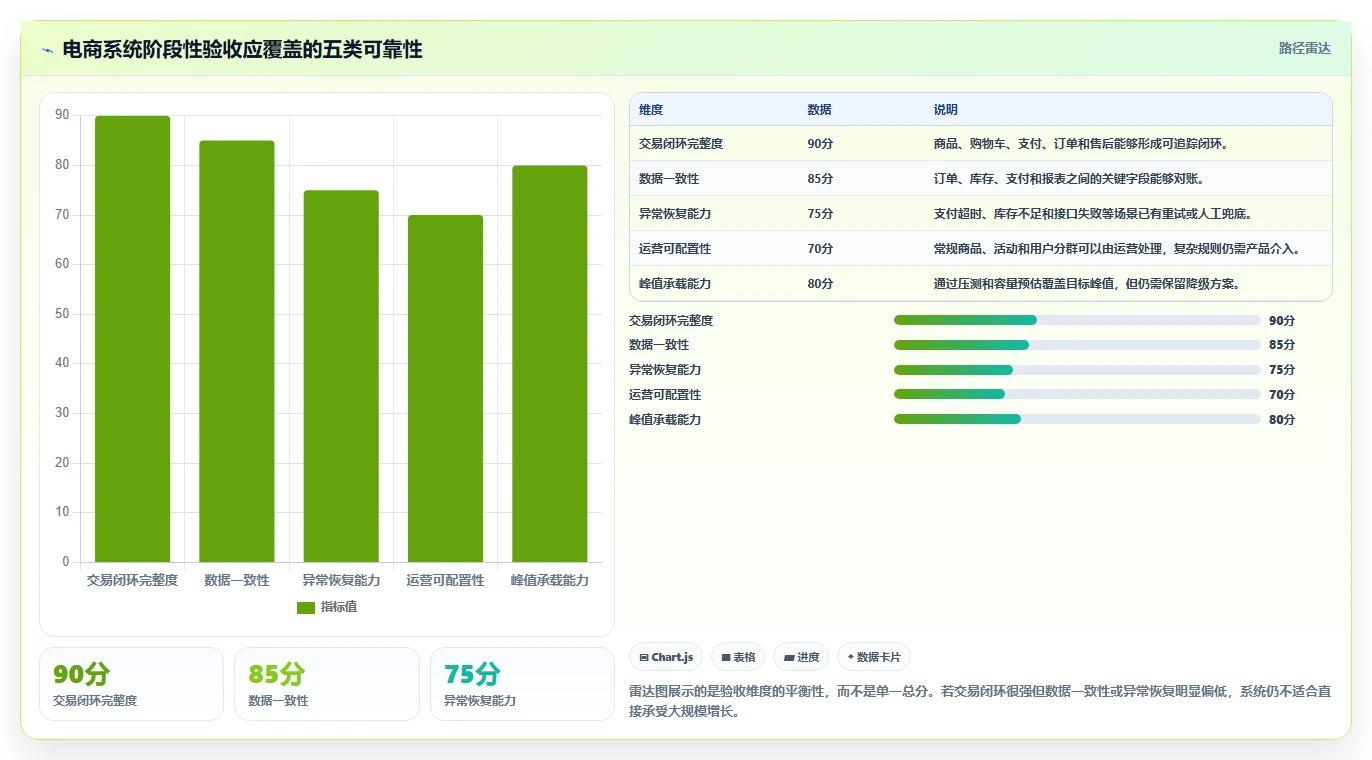Open the 75分 异常恢复能力 data card

(x=522, y=684)
